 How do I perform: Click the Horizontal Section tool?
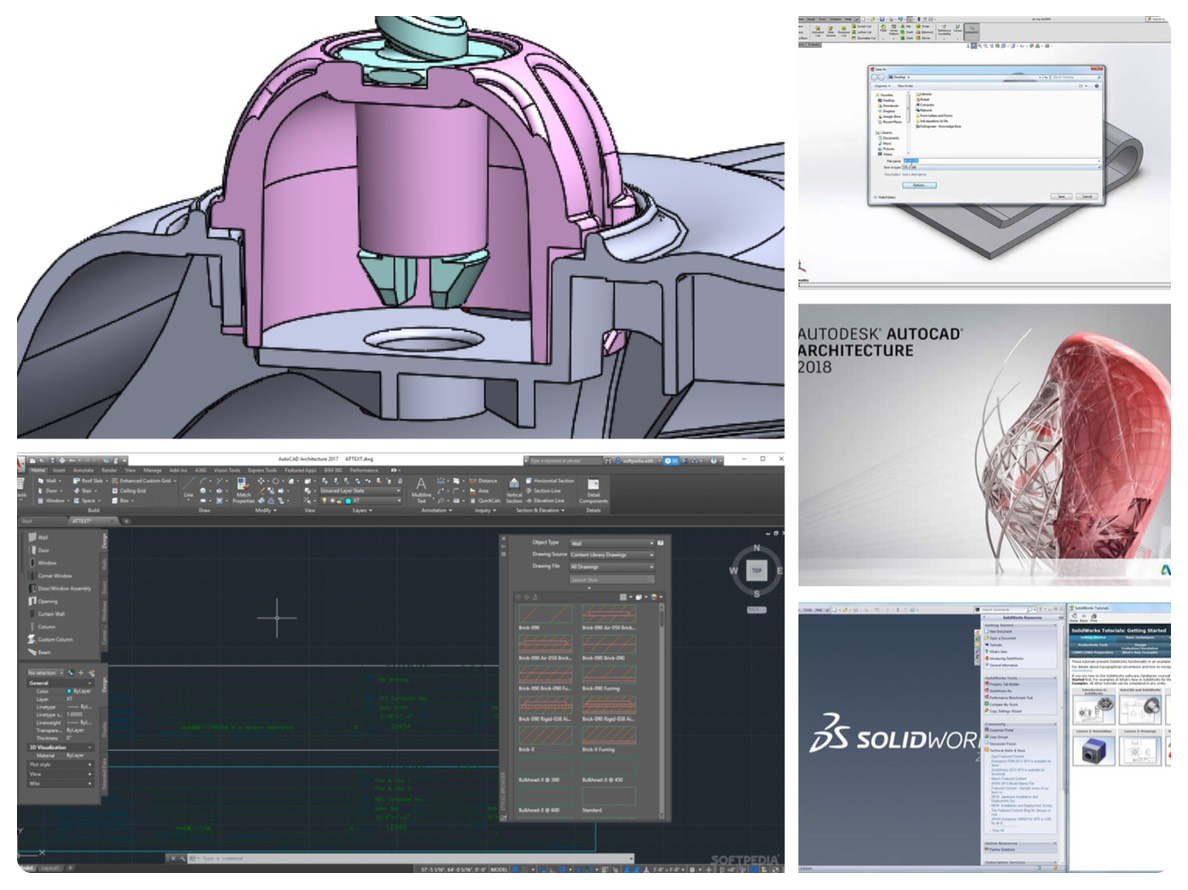[550, 481]
